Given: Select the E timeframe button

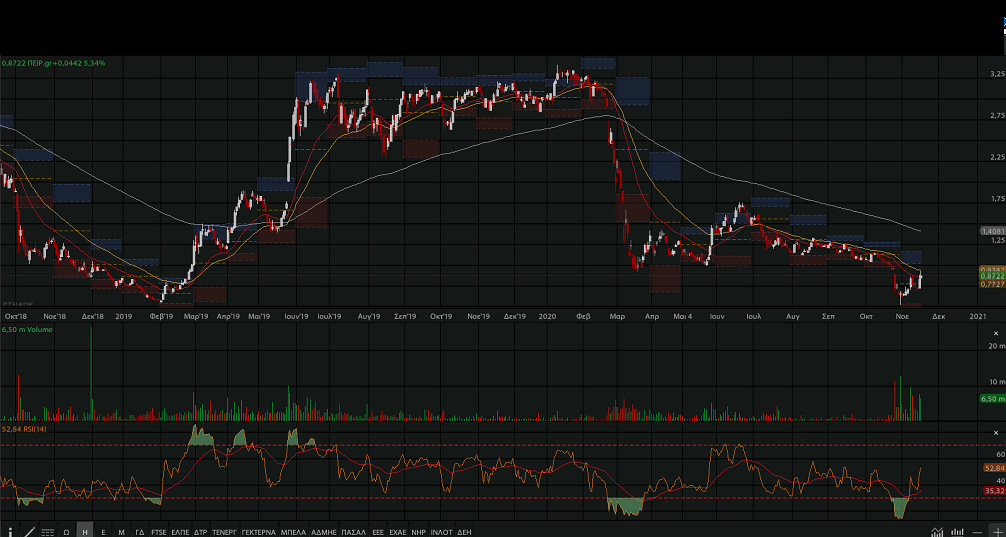Looking at the screenshot, I should 103,531.
